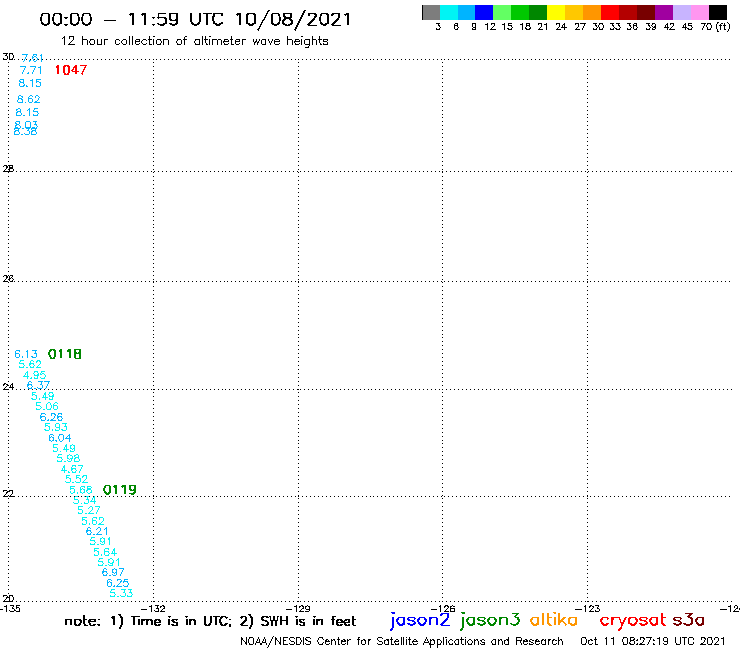
Task: Click the pure blue swatch in the legend
Action: point(484,12)
